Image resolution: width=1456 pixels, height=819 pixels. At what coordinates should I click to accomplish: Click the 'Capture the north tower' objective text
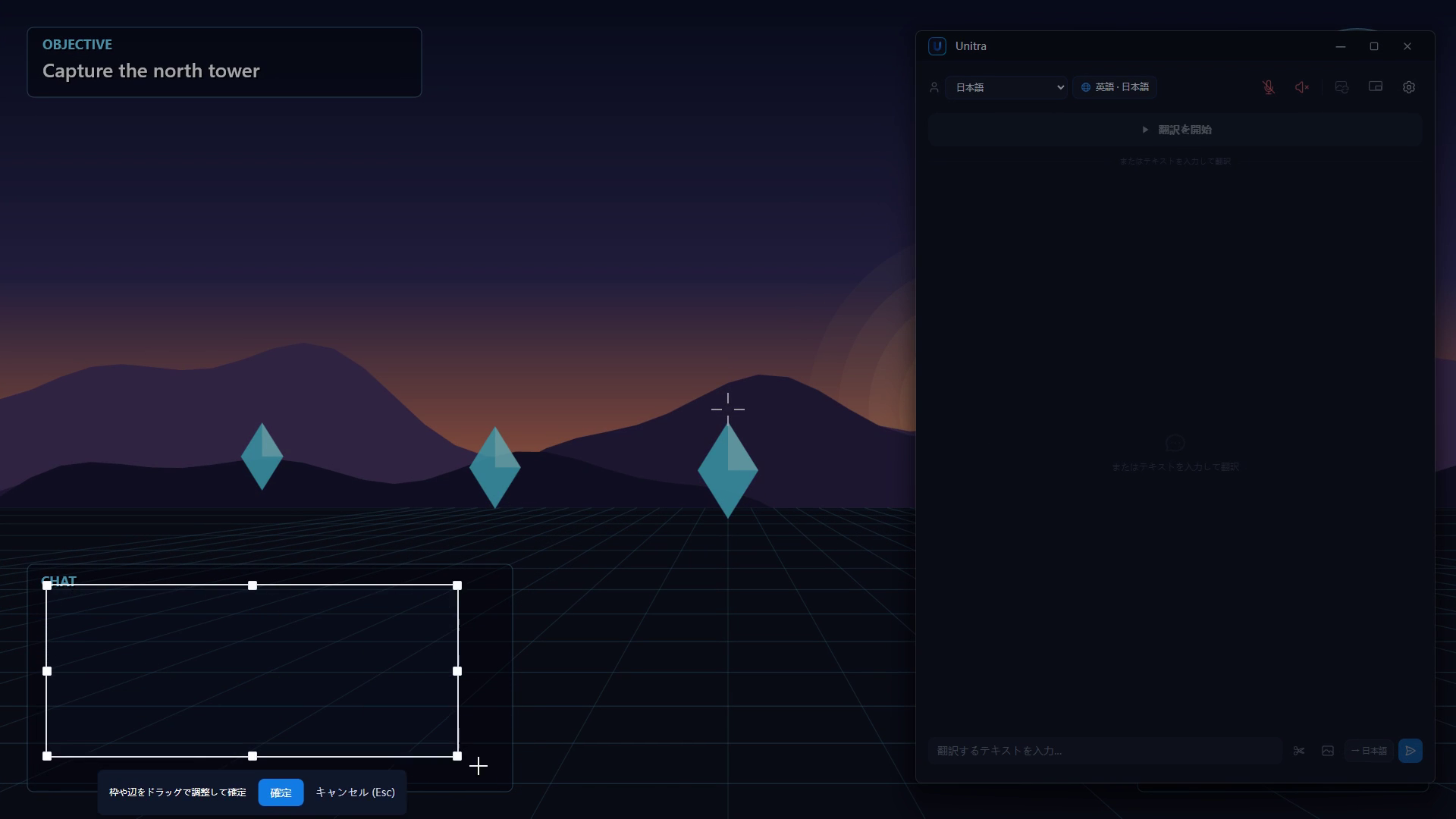click(151, 71)
